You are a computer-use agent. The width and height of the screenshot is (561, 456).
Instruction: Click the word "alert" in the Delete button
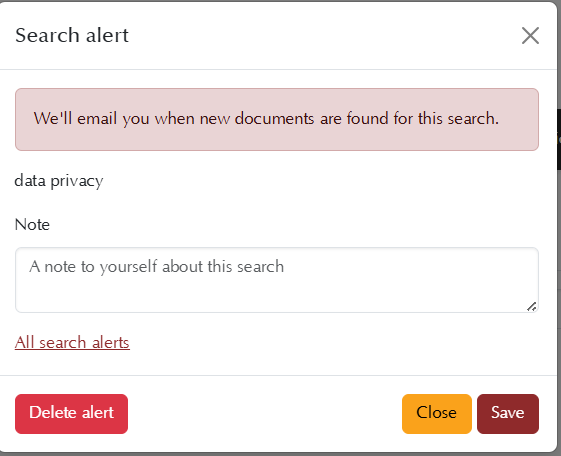(98, 412)
